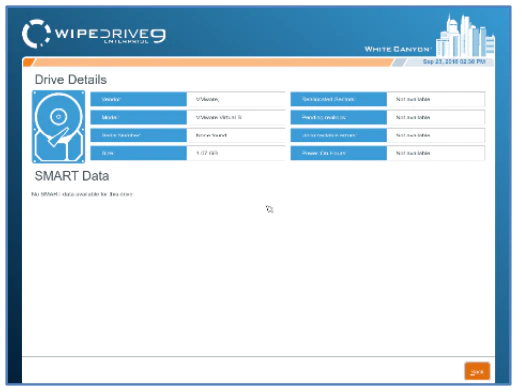Select the VMware vendor value field
The width and height of the screenshot is (522, 392).
pyautogui.click(x=236, y=99)
